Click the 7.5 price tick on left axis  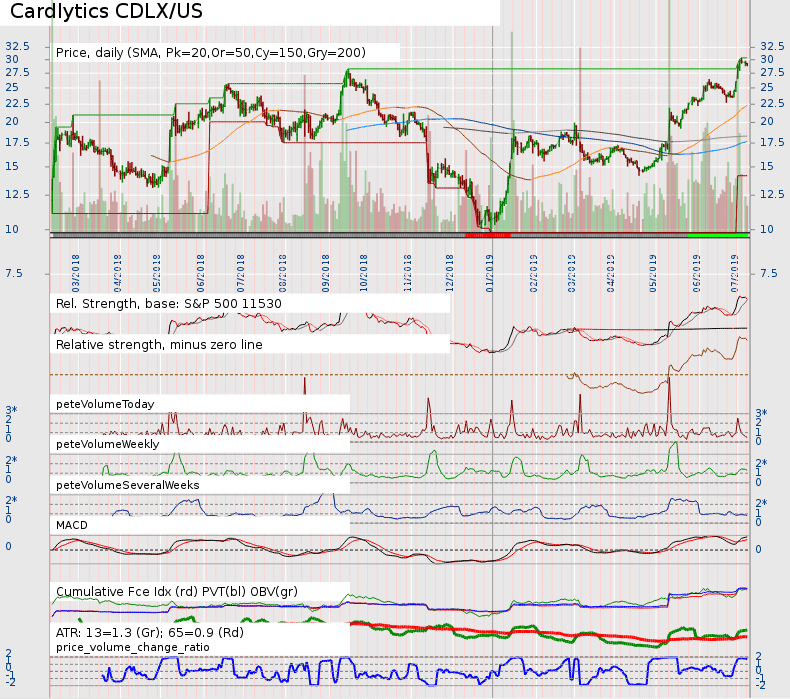click(x=14, y=273)
